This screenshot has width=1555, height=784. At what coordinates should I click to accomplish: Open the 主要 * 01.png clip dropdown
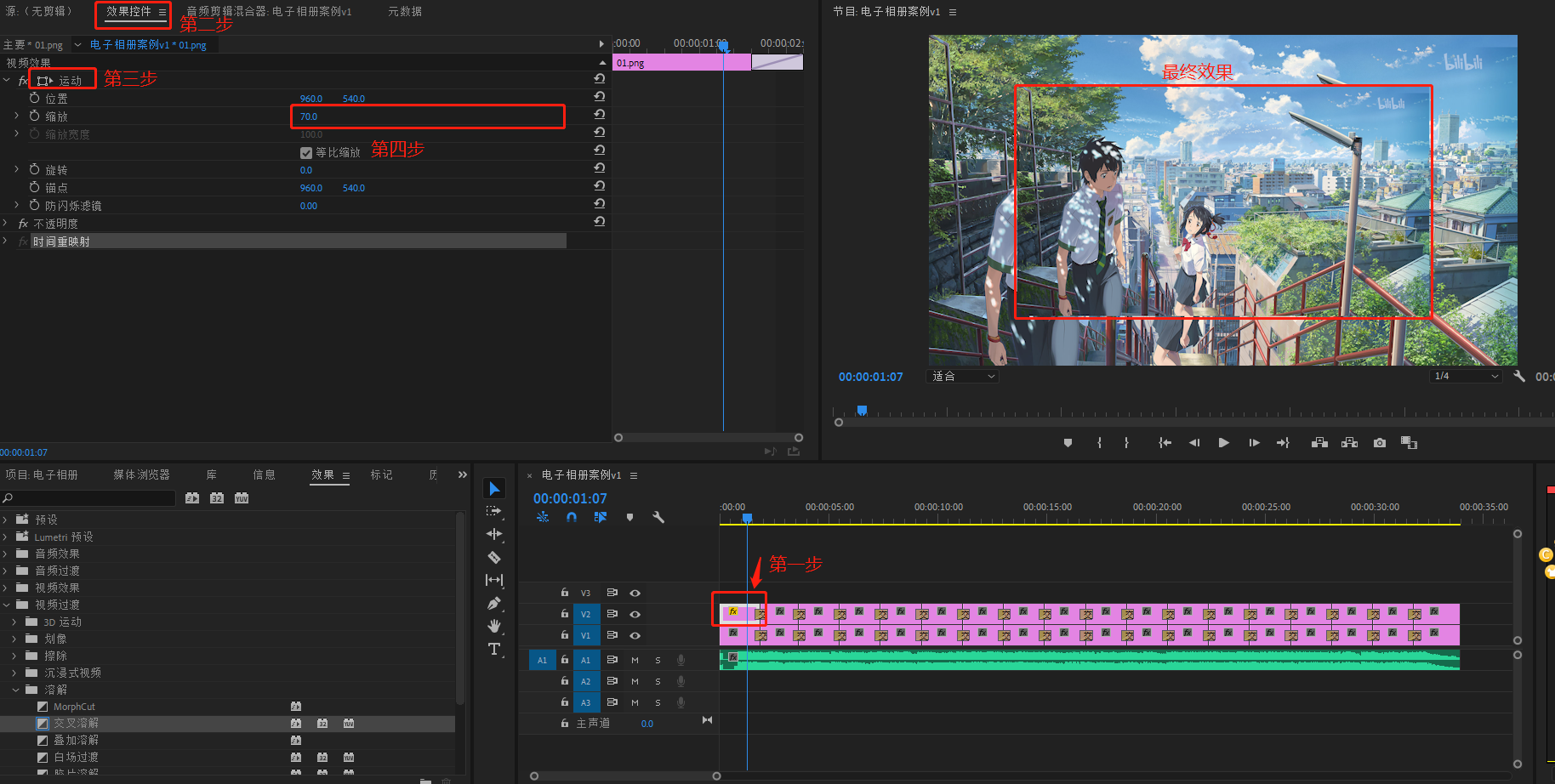(x=78, y=44)
